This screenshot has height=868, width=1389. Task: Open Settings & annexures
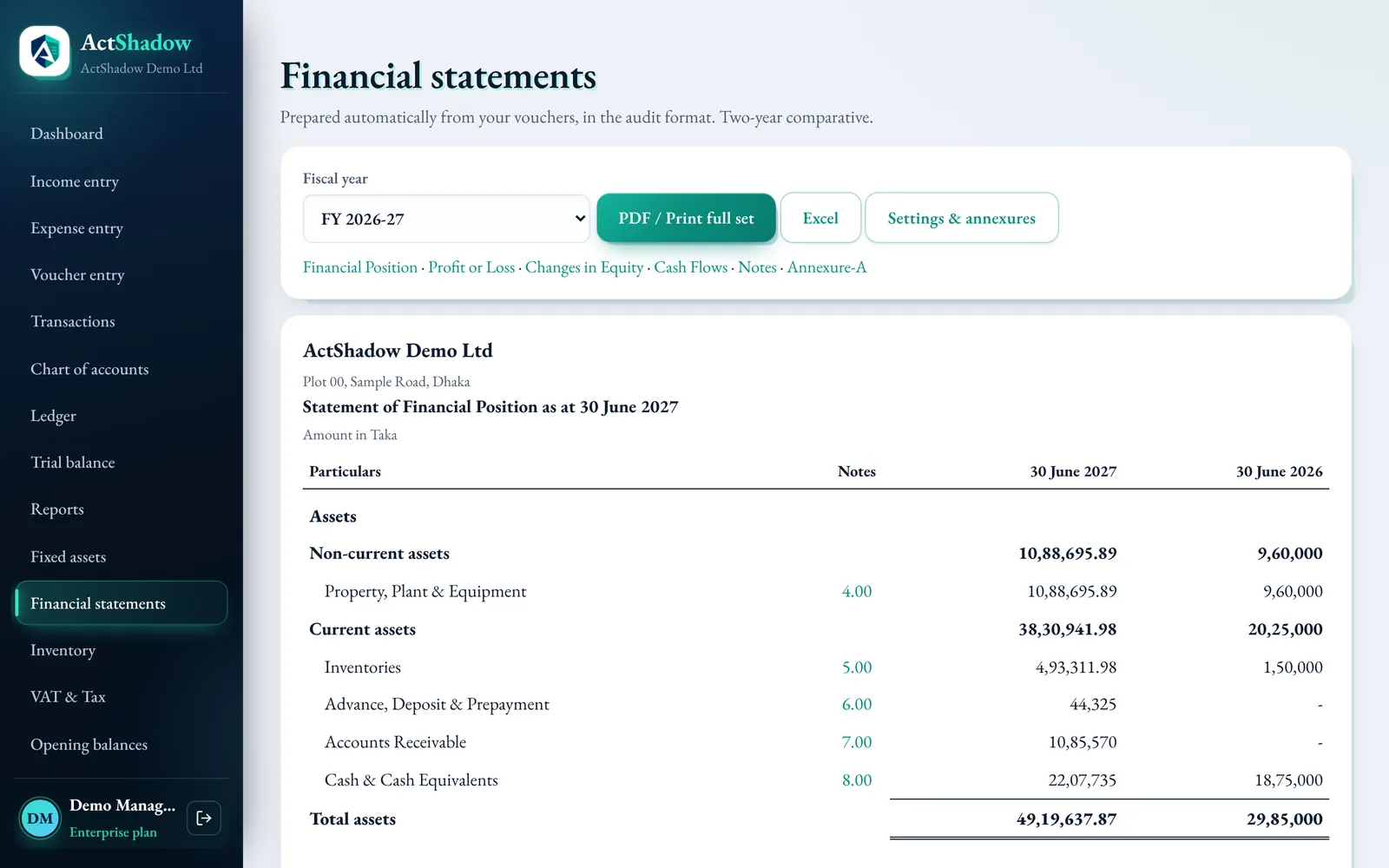(961, 218)
